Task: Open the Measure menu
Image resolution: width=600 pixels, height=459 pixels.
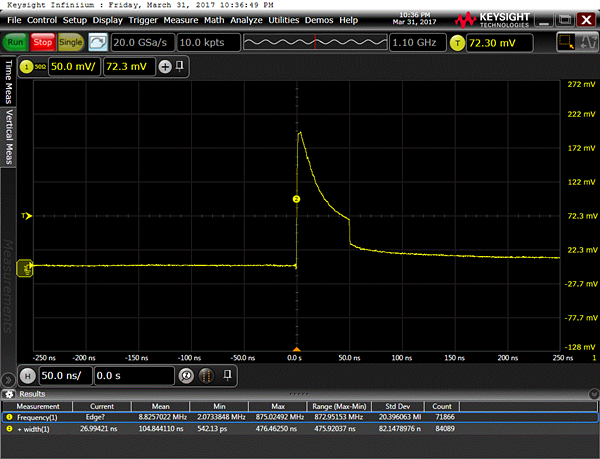Action: point(181,20)
